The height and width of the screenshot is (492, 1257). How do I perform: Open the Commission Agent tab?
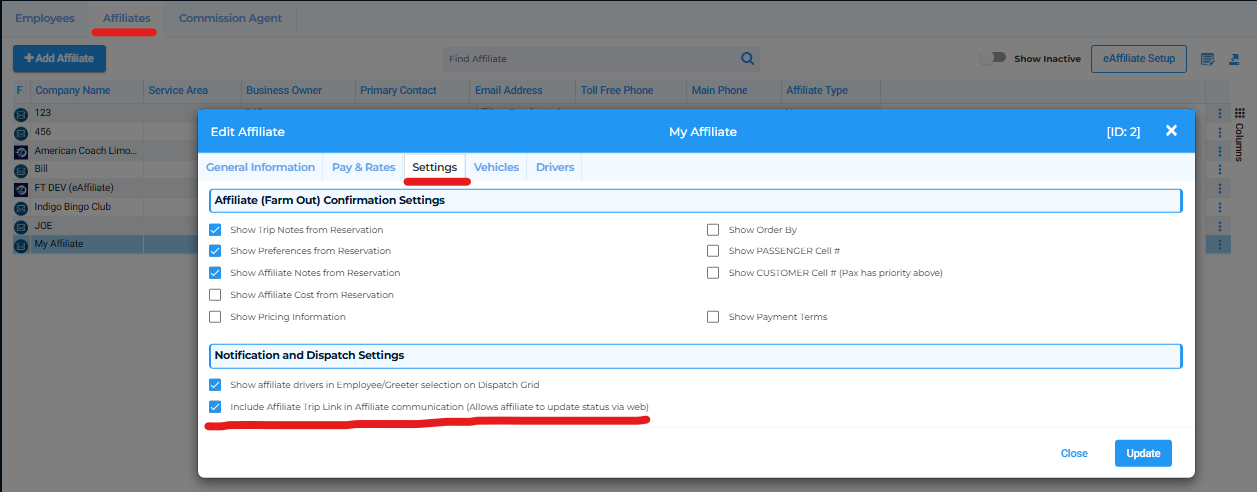[230, 18]
